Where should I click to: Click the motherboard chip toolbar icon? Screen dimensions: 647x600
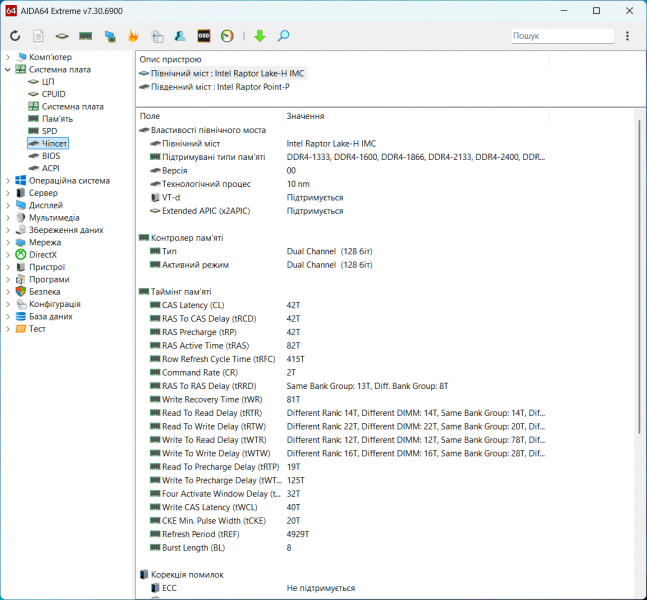coord(62,36)
